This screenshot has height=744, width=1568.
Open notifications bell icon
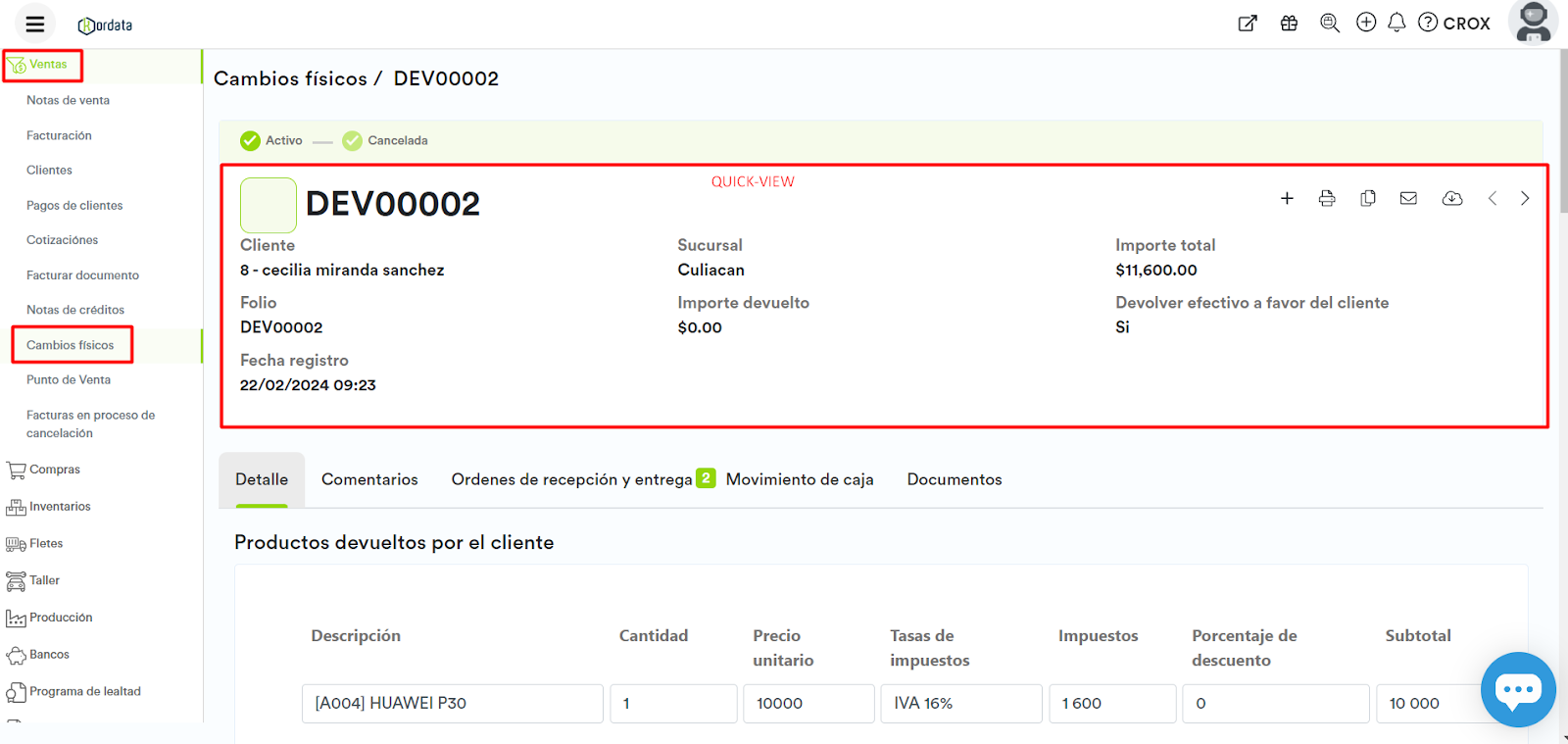[1396, 23]
